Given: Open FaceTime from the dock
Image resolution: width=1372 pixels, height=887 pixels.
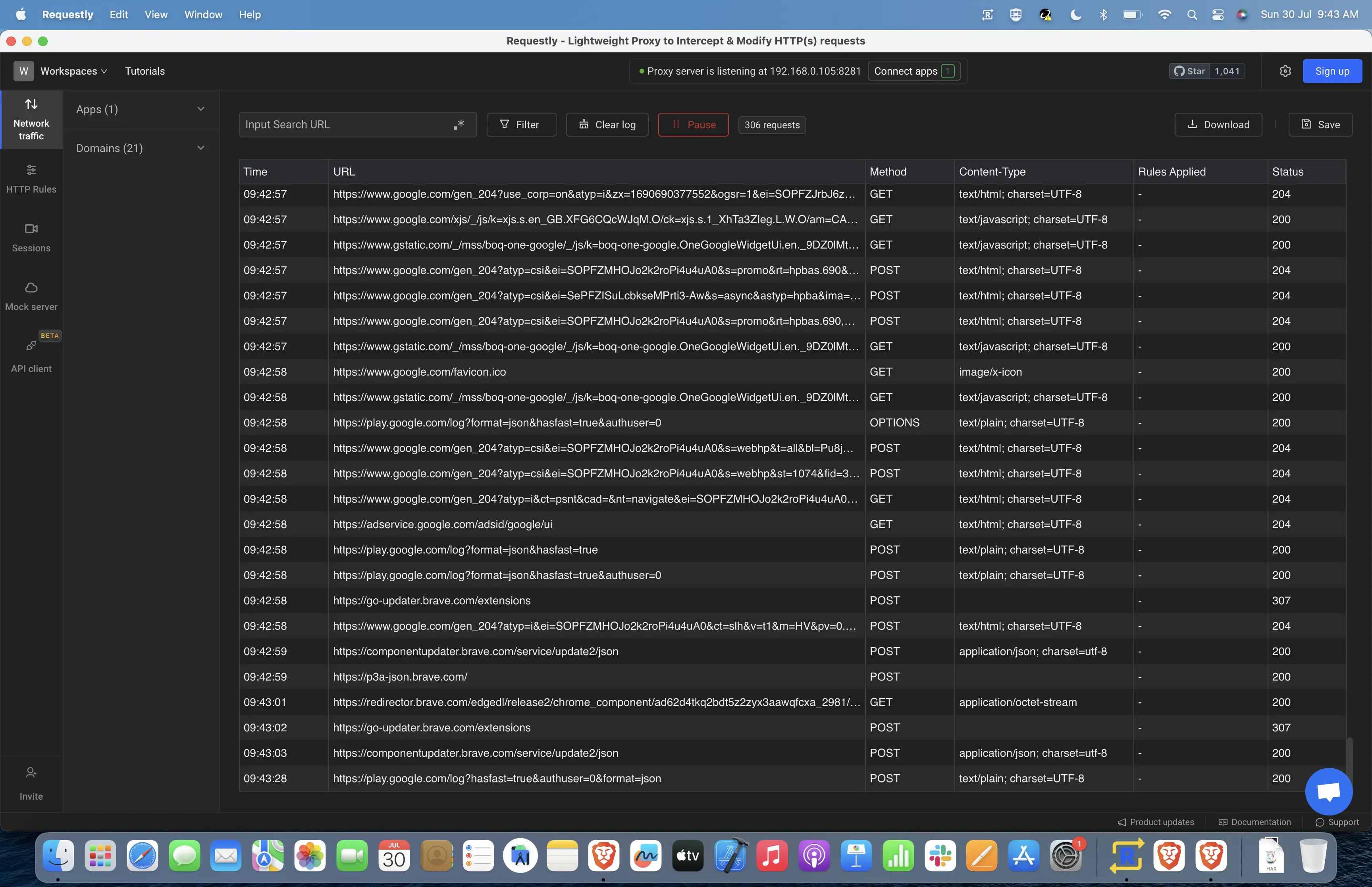Looking at the screenshot, I should pyautogui.click(x=353, y=856).
